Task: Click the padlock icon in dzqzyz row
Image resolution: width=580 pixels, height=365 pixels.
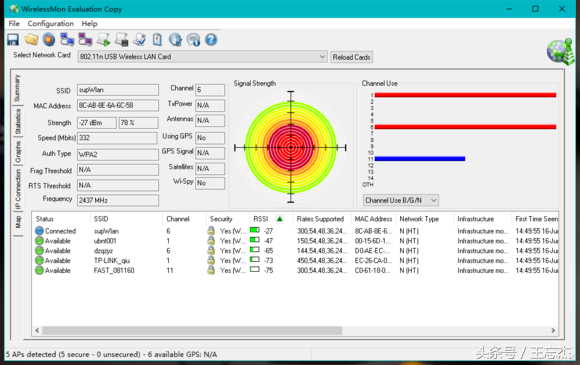Action: coord(211,251)
